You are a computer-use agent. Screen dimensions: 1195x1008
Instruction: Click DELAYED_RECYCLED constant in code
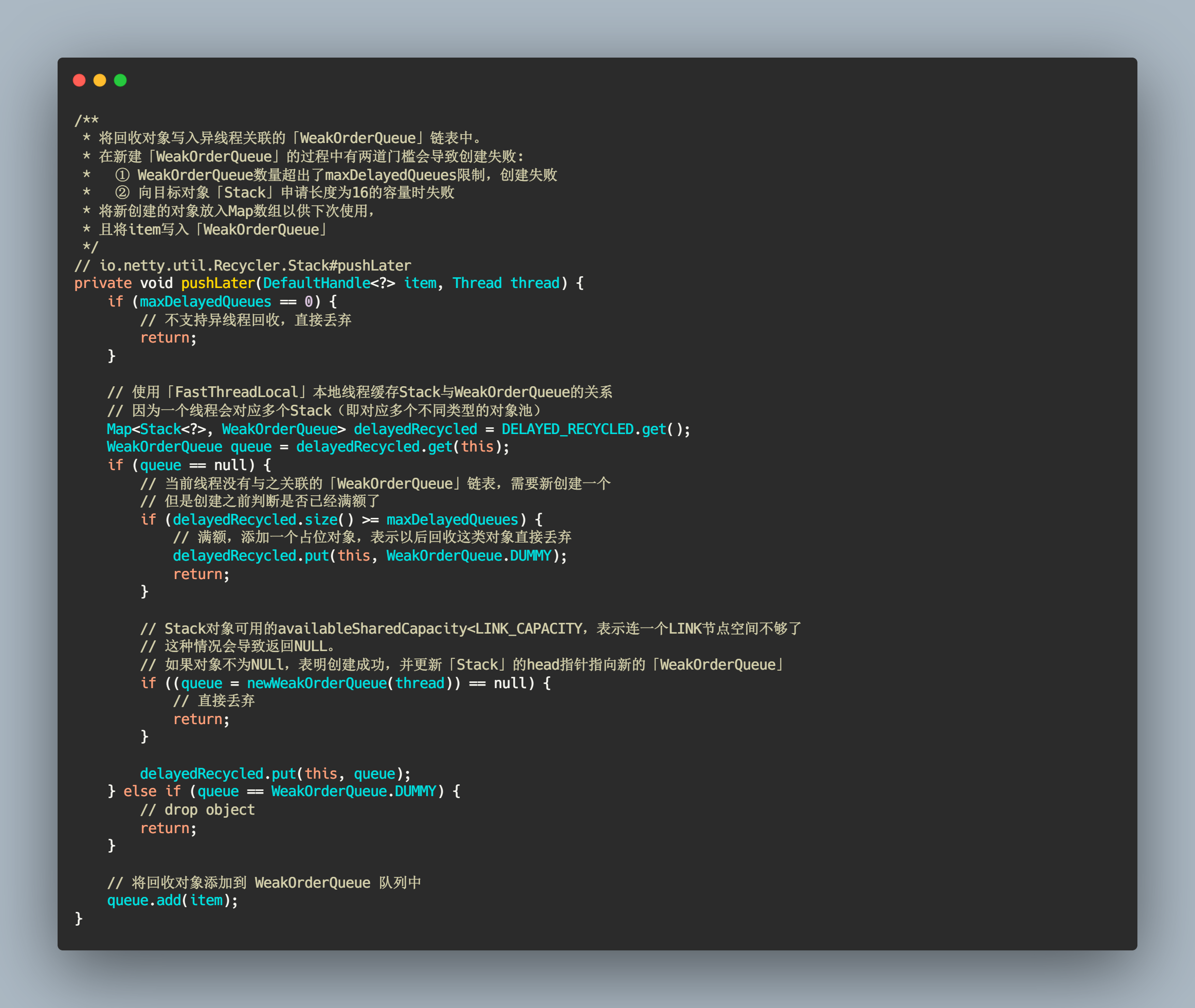click(567, 429)
